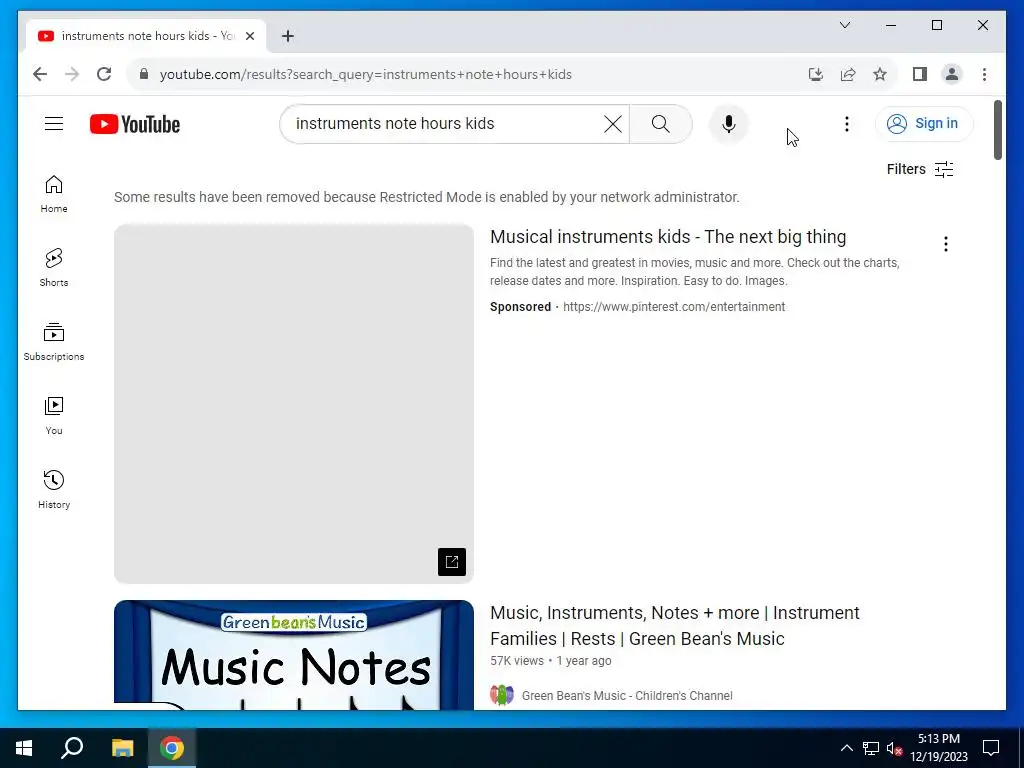Image resolution: width=1024 pixels, height=768 pixels.
Task: Open the sponsored ad thumbnail placeholder
Action: coord(294,404)
